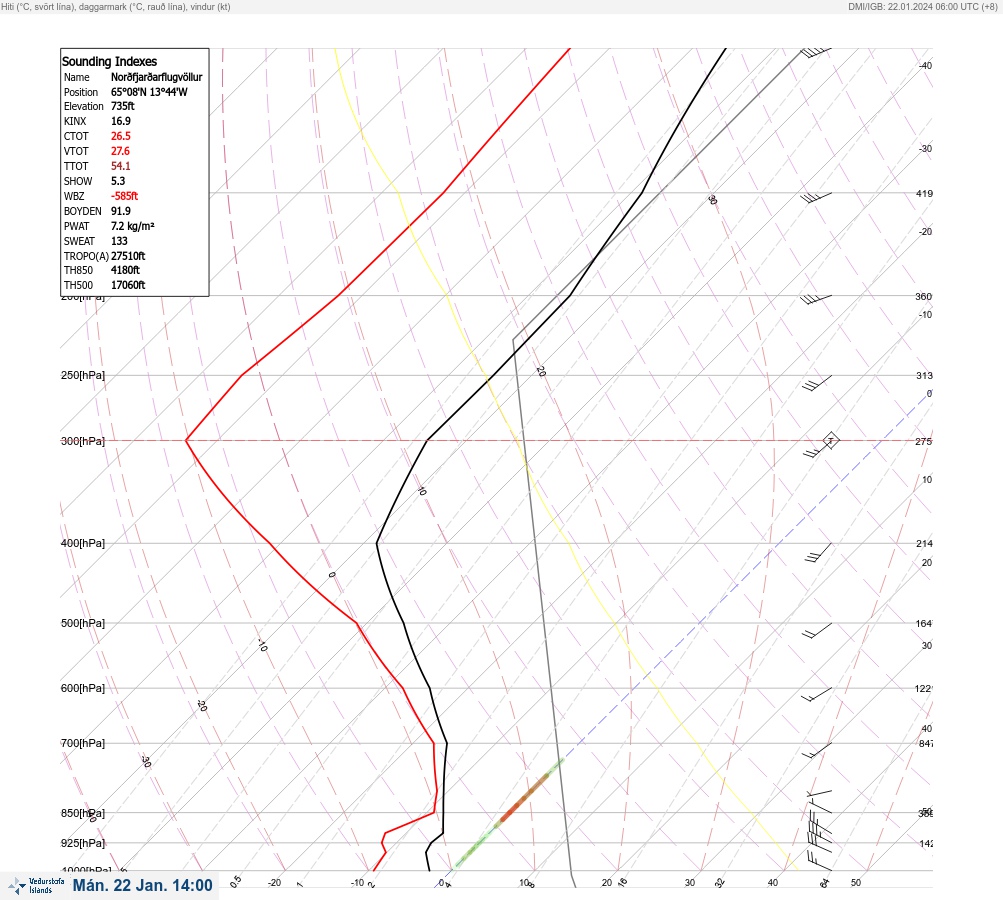Click the 'Elevation' row label
The height and width of the screenshot is (900, 1003).
[83, 106]
